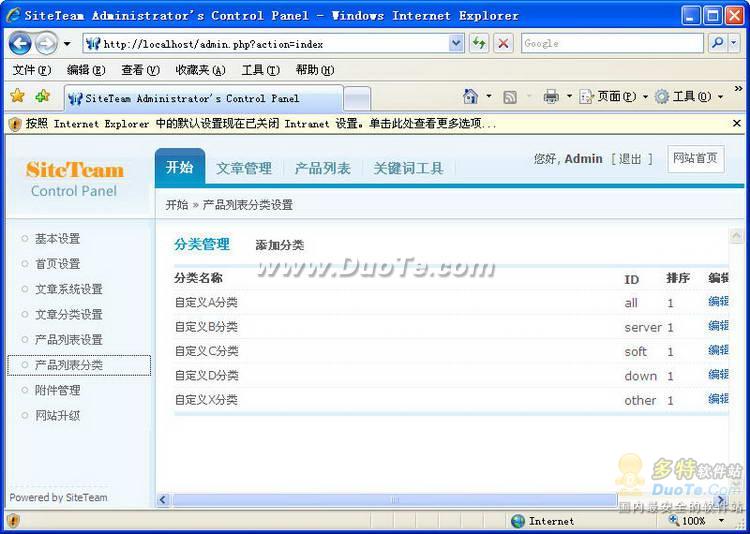Click the server ID cell

(x=643, y=328)
